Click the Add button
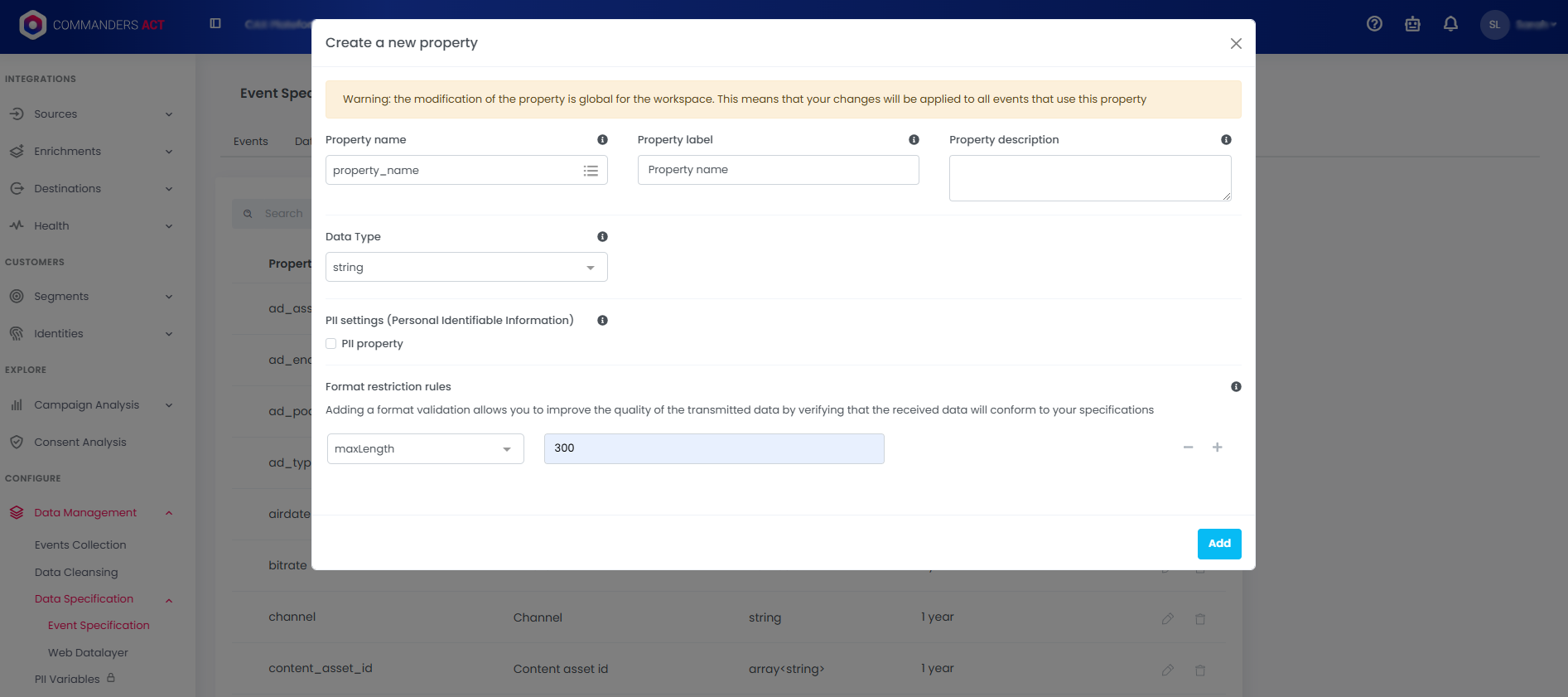The image size is (1568, 697). [x=1218, y=544]
